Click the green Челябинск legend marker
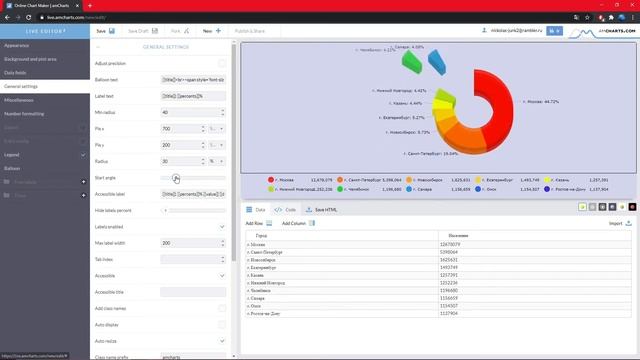The image size is (640, 360). [x=340, y=189]
